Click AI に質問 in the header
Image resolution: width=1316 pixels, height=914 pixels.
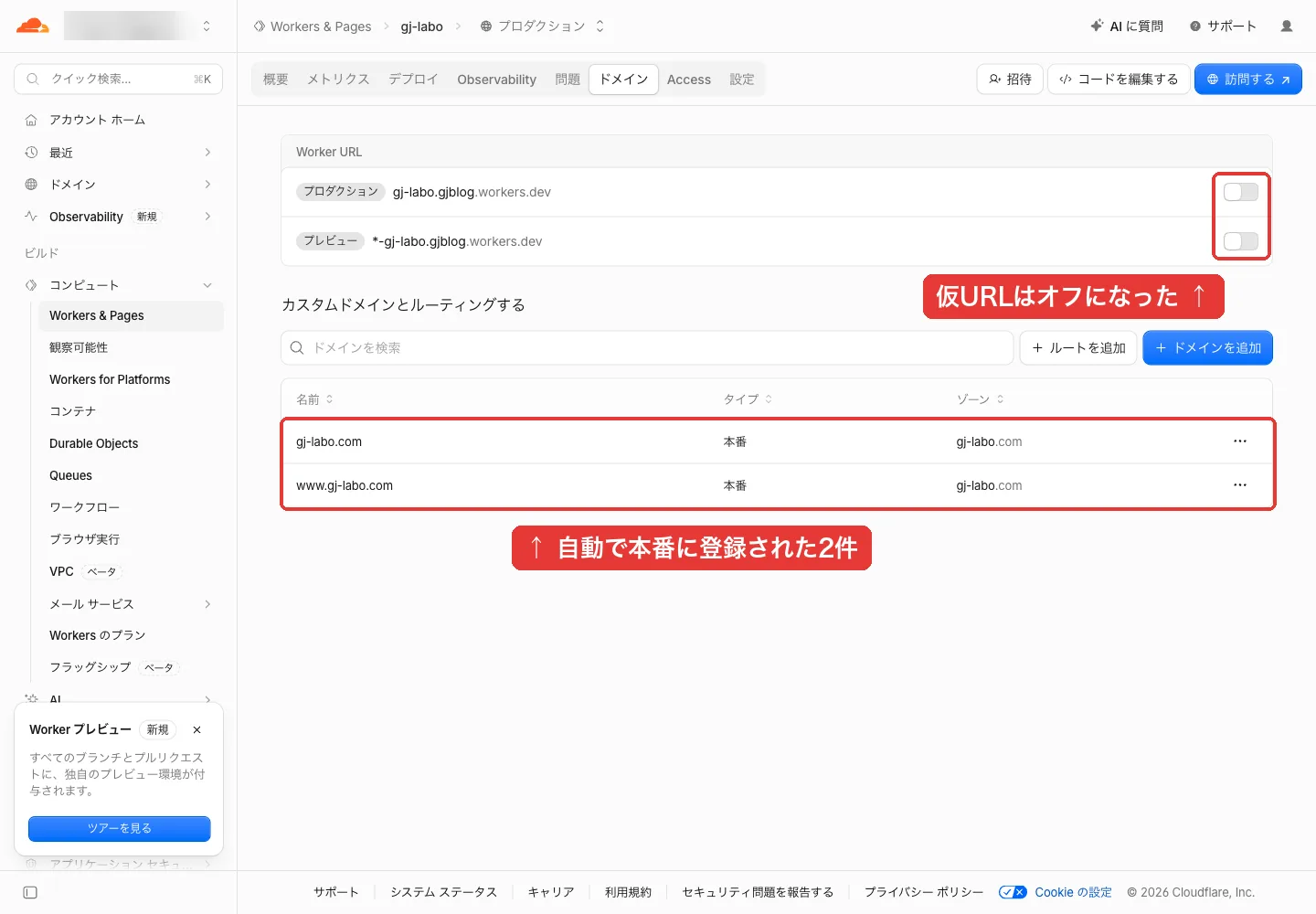click(1127, 27)
